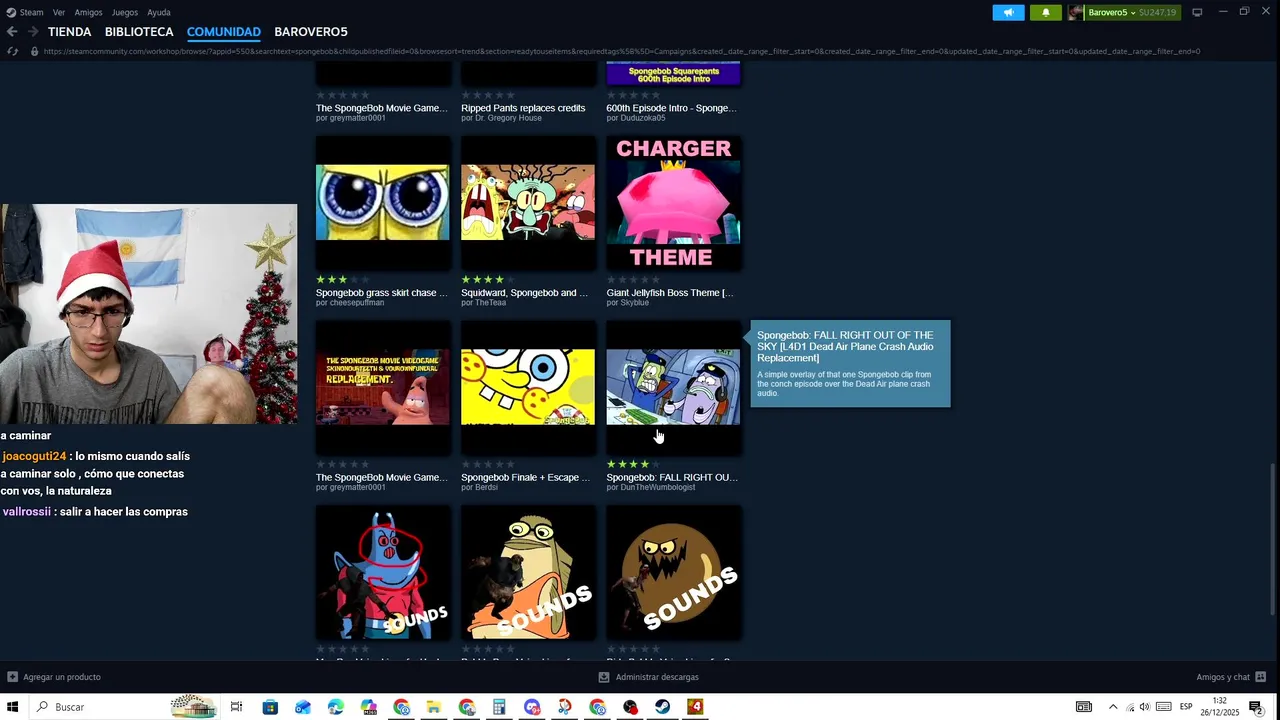Open the blue fish SOUNDS thumbnail
Image resolution: width=1280 pixels, height=720 pixels.
[x=383, y=572]
